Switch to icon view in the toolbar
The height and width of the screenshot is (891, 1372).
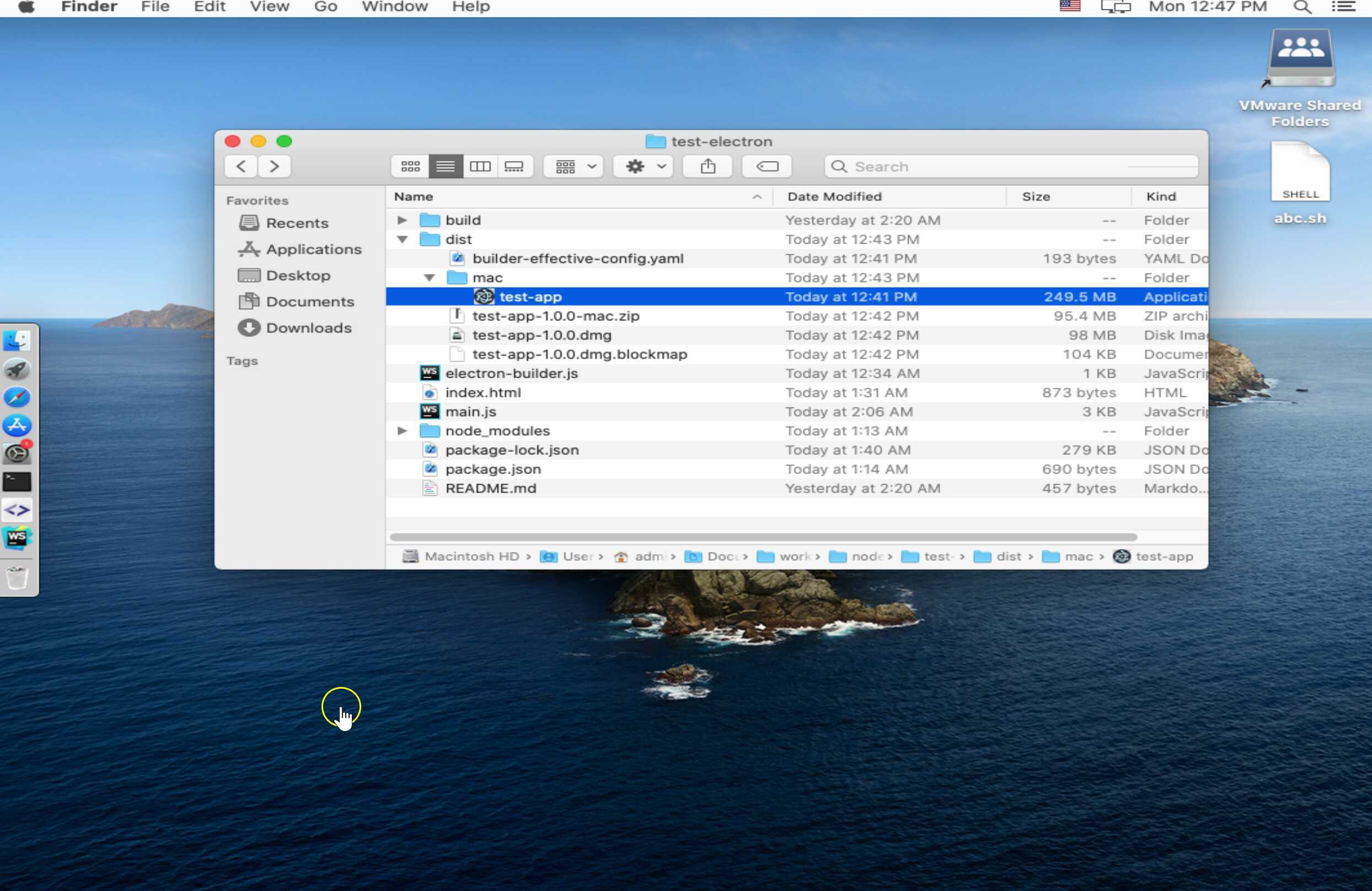point(410,166)
